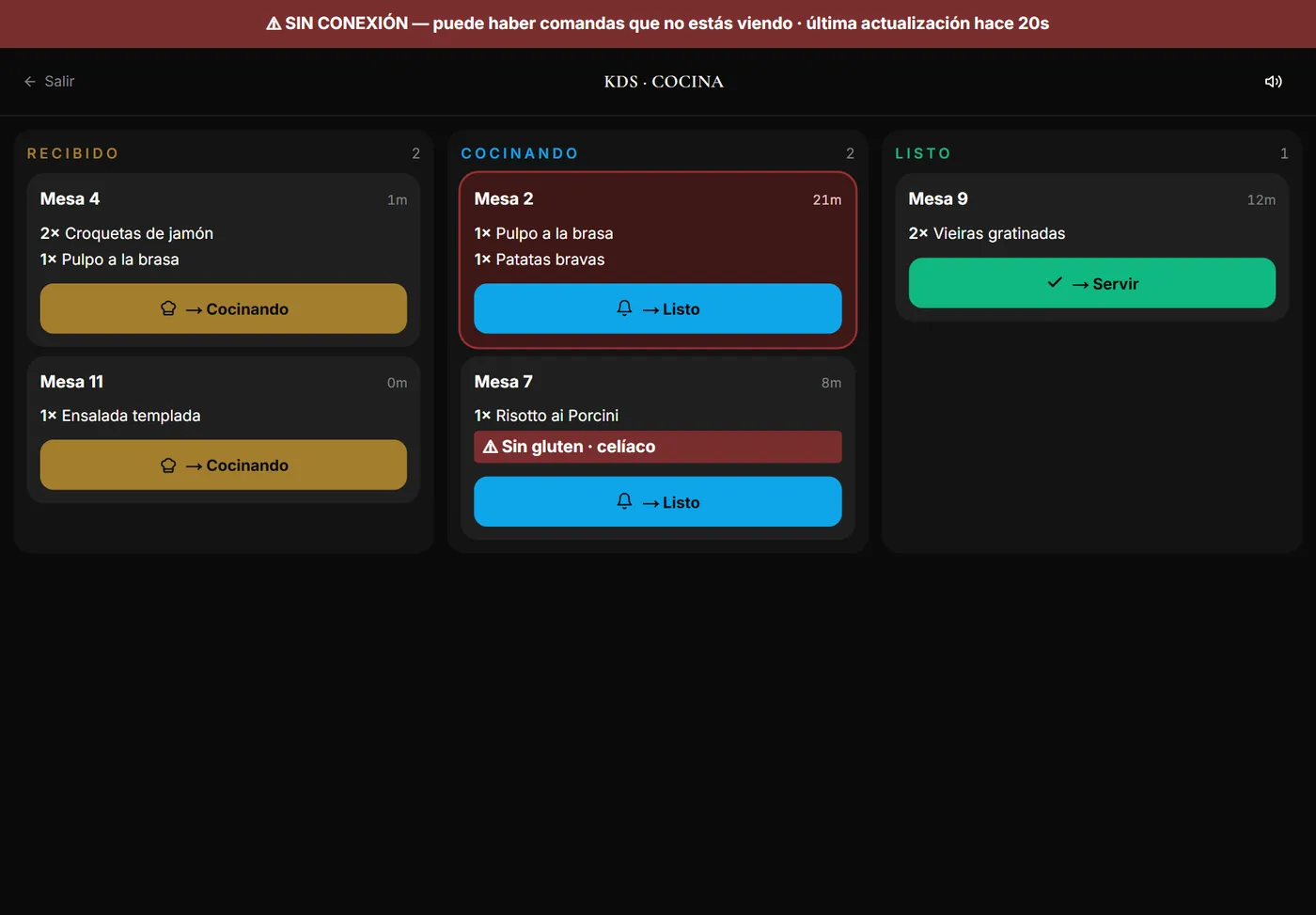
Task: Click the SIN CONEXIÓN offline banner
Action: [658, 24]
